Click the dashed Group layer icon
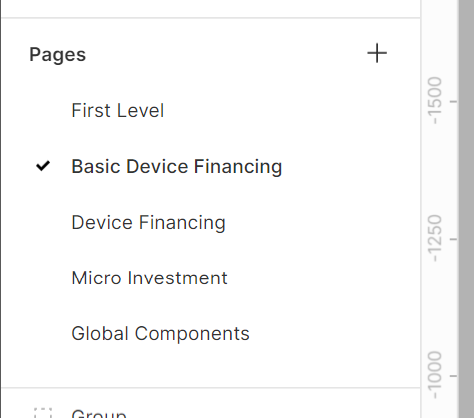Viewport: 474px width, 418px height. click(x=43, y=413)
